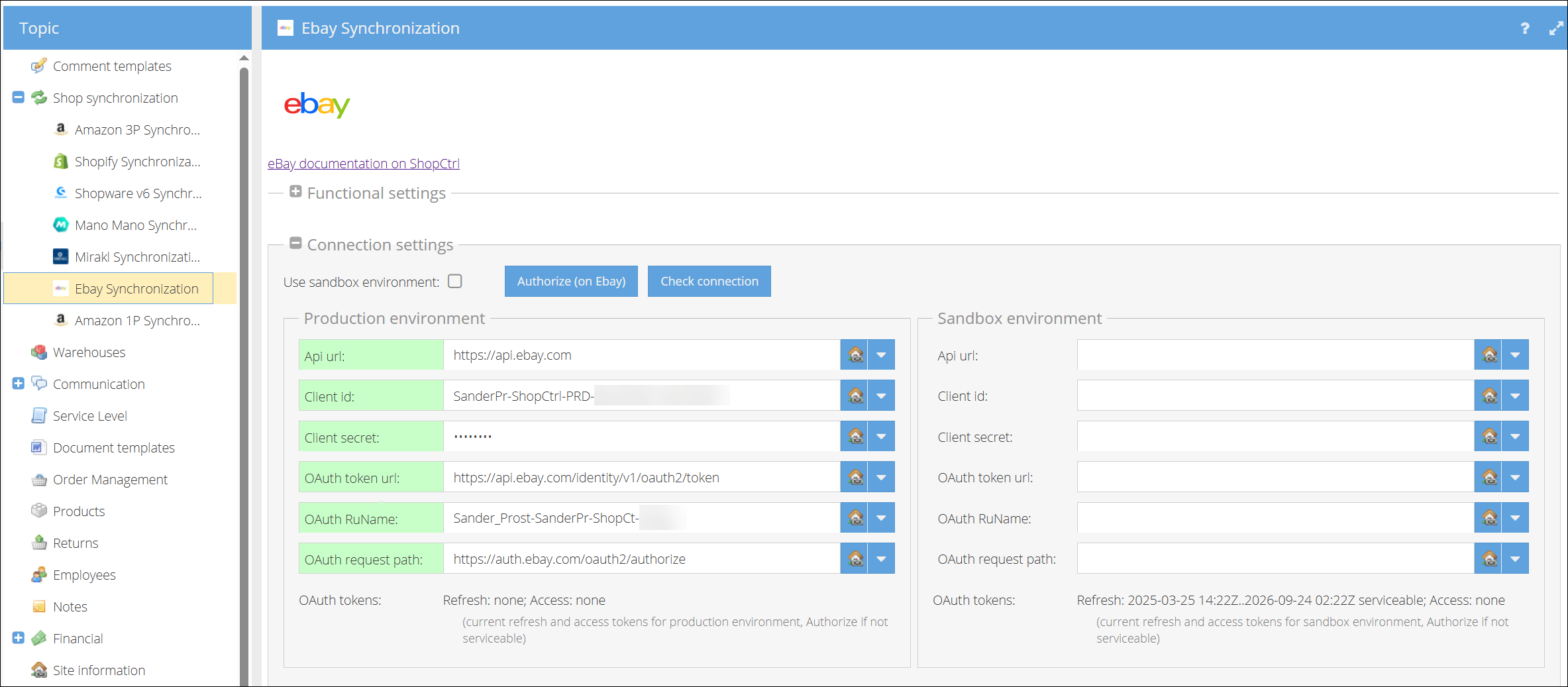1568x687 pixels.
Task: Click the Notes icon in sidebar
Action: pyautogui.click(x=39, y=606)
